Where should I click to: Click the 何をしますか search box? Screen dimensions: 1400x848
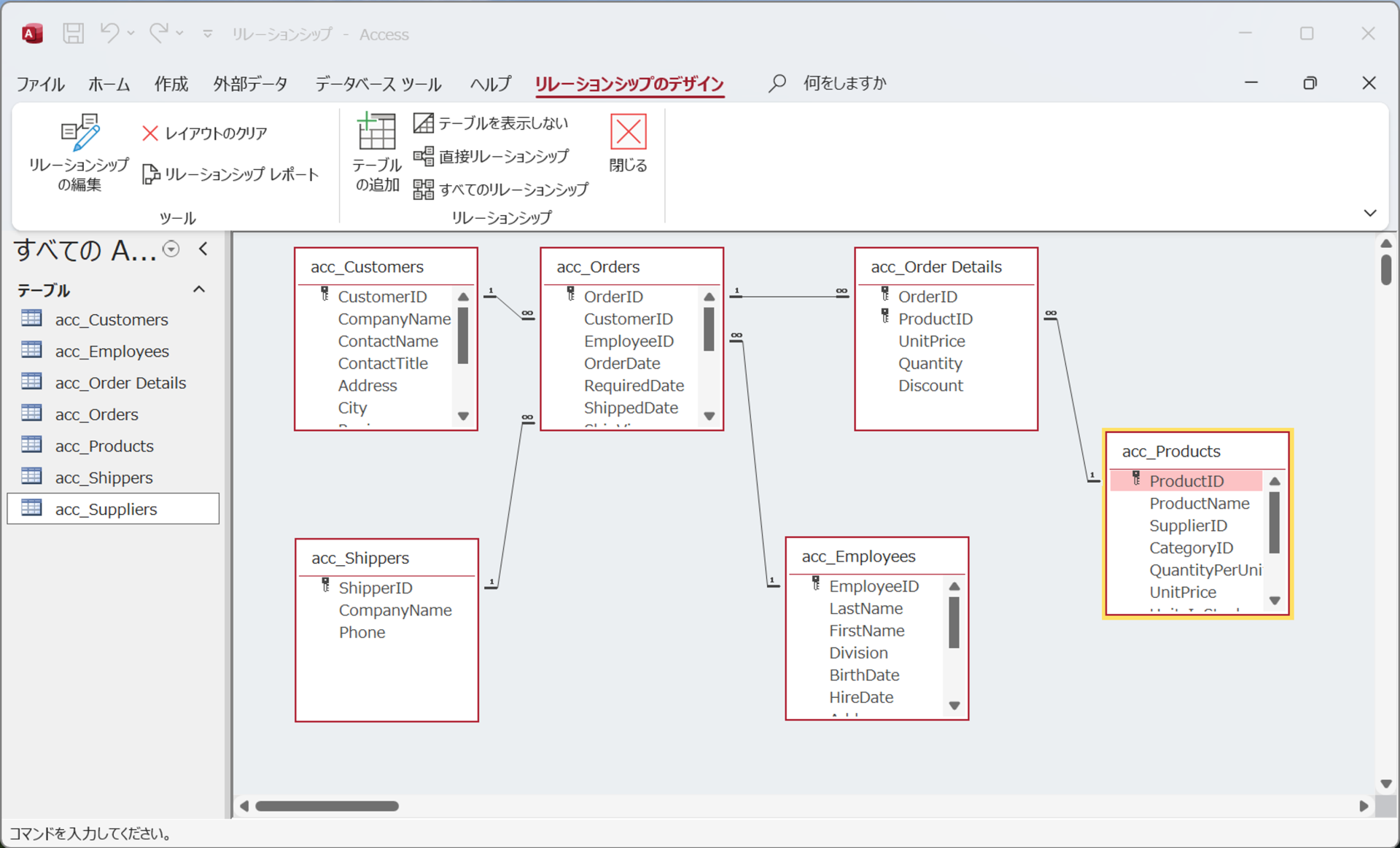pos(844,83)
